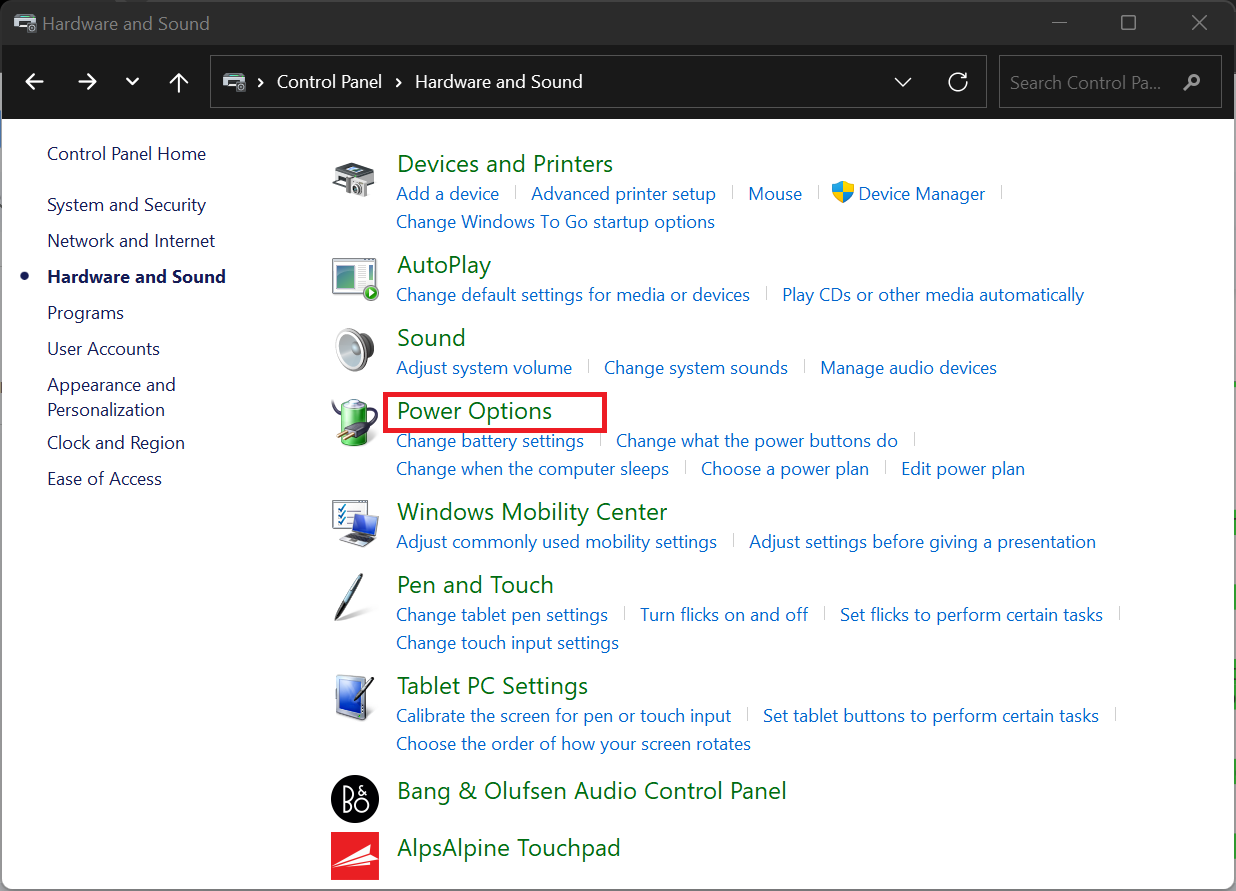Click the Power Options battery icon
This screenshot has width=1236, height=891.
354,423
